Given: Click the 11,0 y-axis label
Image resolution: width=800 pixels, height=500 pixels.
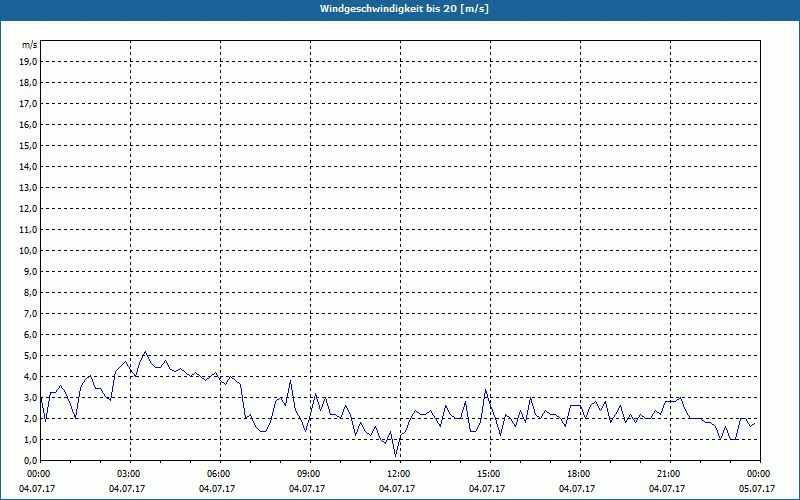Looking at the screenshot, I should [x=28, y=230].
